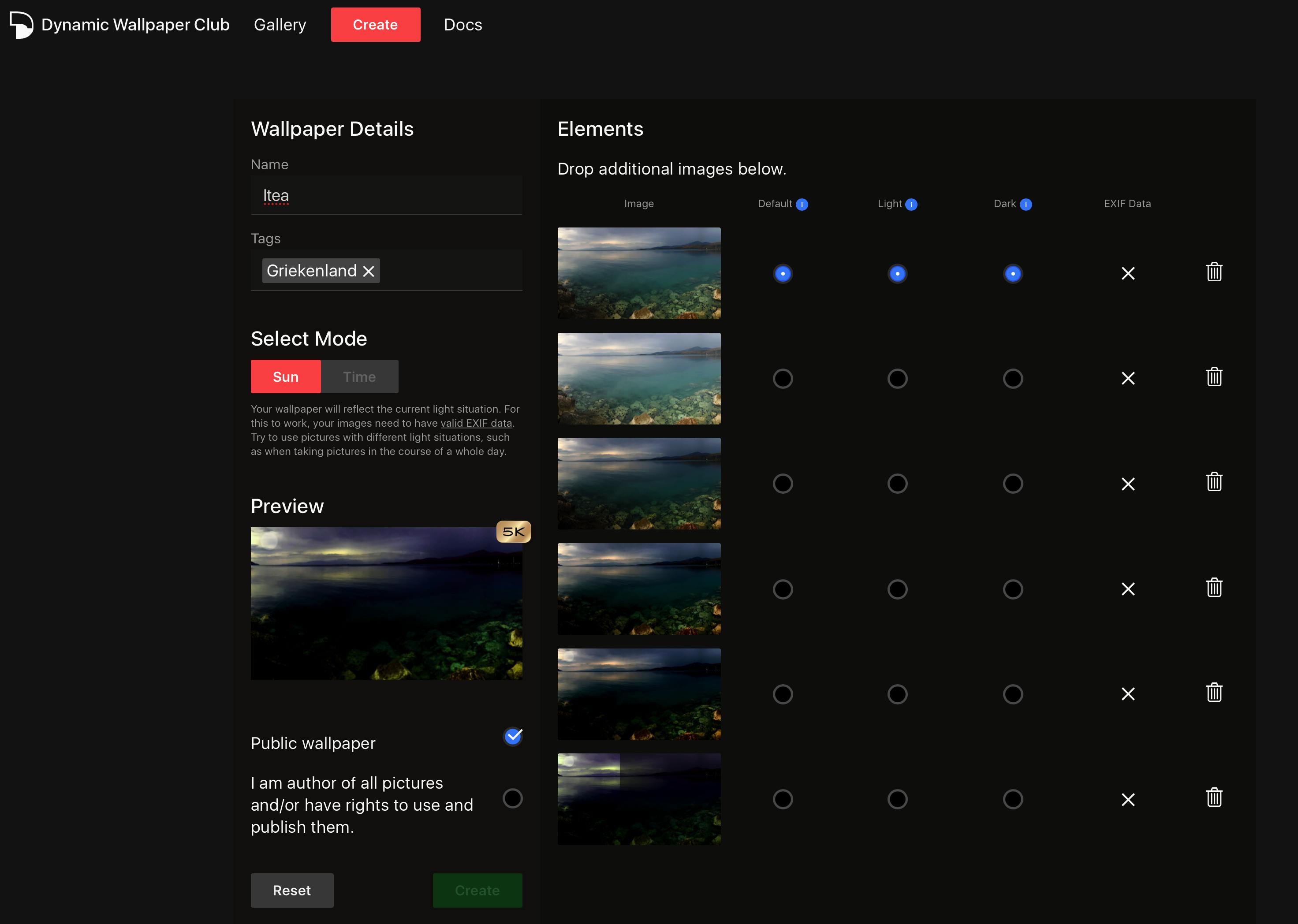
Task: Click the Dark column info icon
Action: coord(1026,204)
